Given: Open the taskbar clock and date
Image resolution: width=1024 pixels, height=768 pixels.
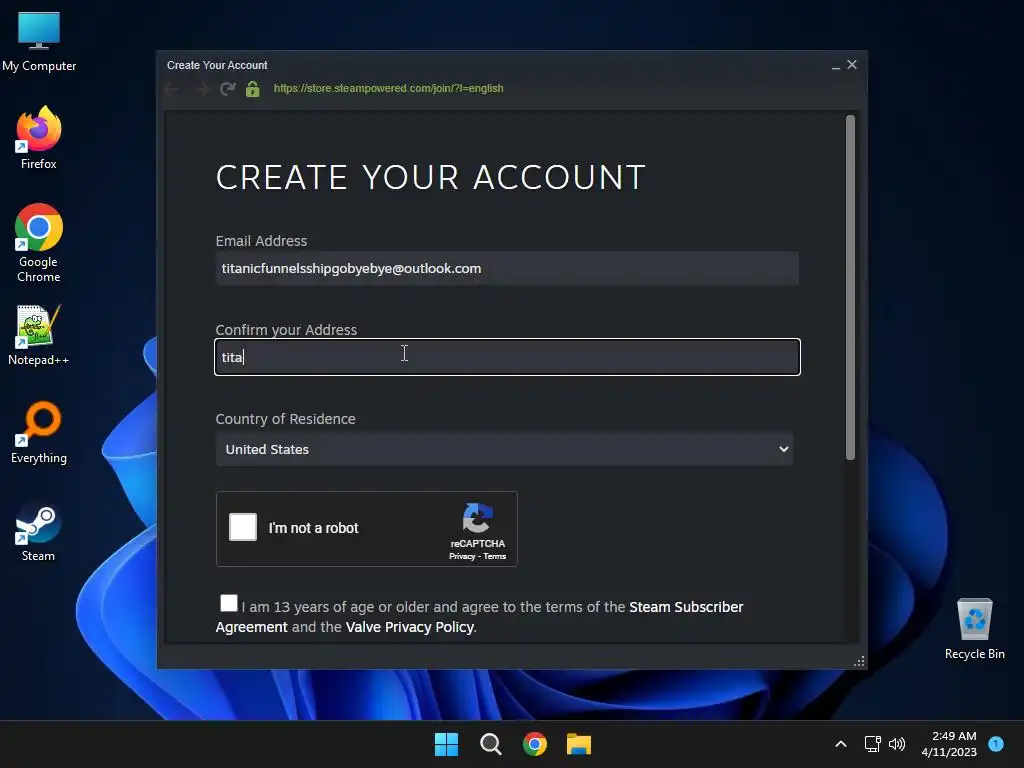Looking at the screenshot, I should [x=950, y=744].
